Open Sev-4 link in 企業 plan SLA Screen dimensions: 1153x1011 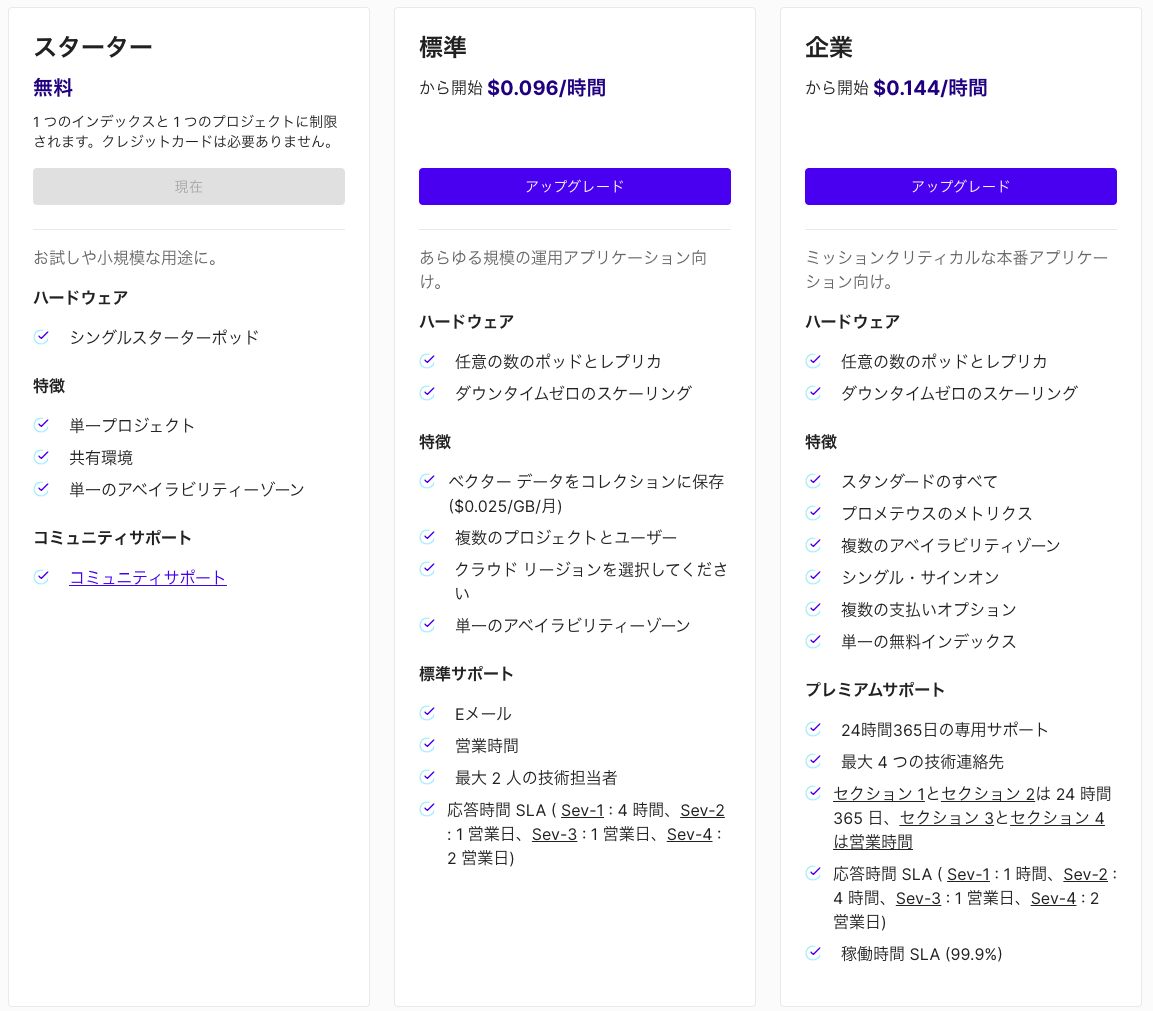tap(1053, 899)
